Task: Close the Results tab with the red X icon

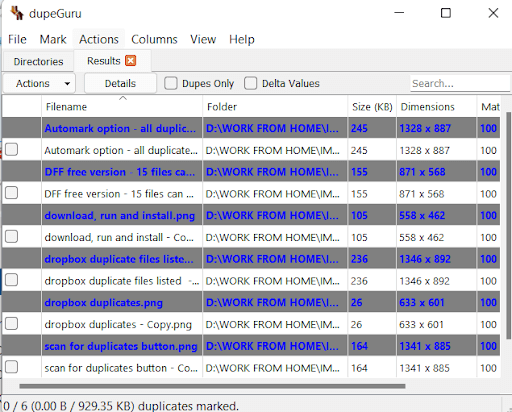Action: coord(130,61)
